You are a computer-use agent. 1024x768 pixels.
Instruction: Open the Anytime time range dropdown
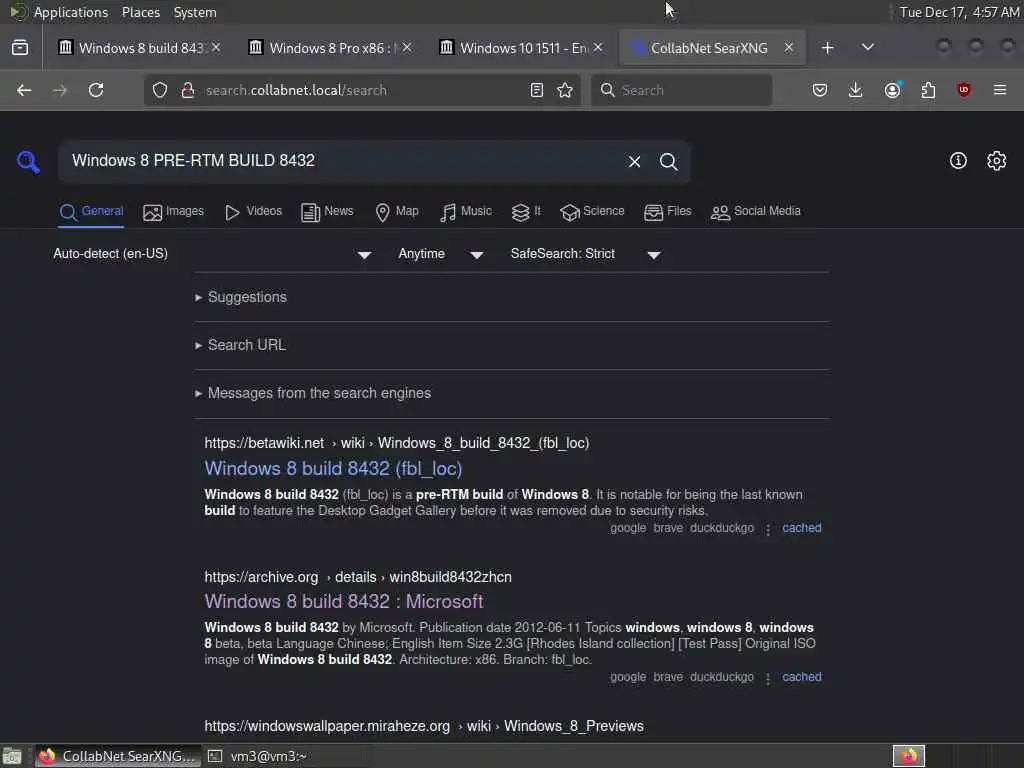[x=441, y=254]
